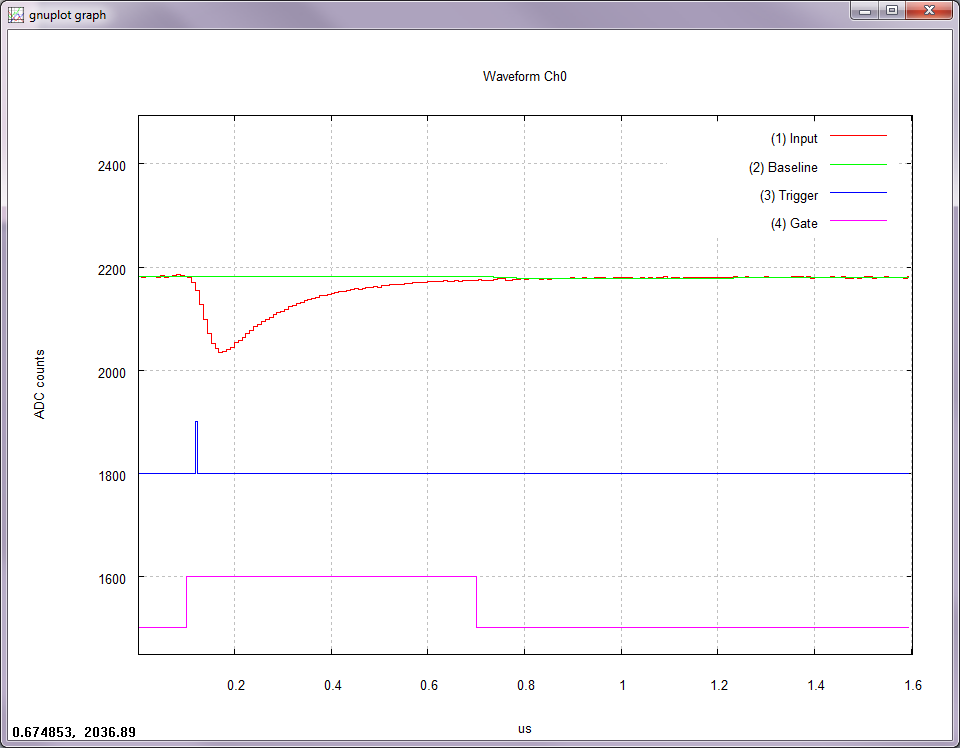
Task: Click the falling edge of the magenta gate pulse
Action: click(x=476, y=602)
